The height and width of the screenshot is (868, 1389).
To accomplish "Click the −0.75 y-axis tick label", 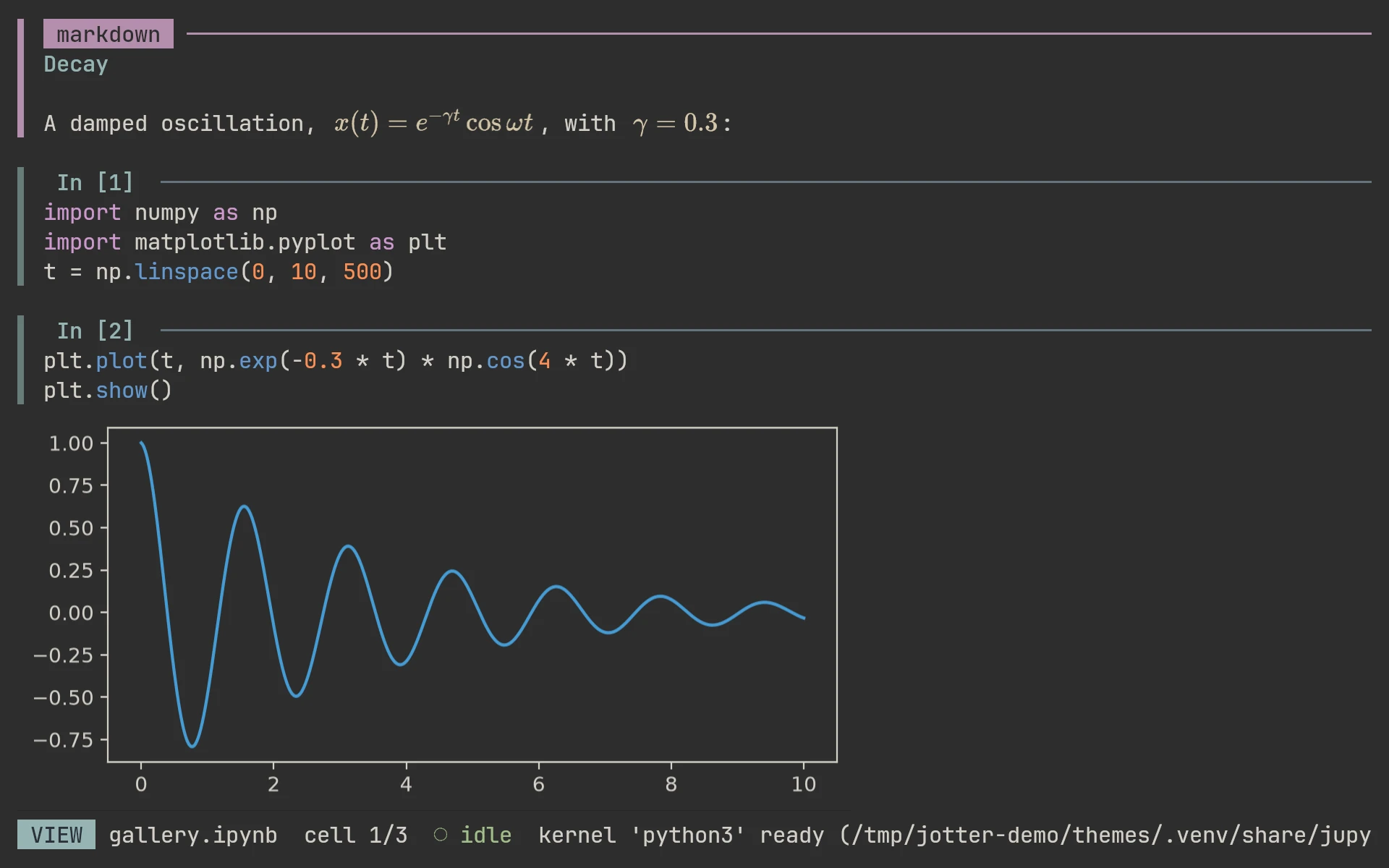I will pyautogui.click(x=64, y=740).
